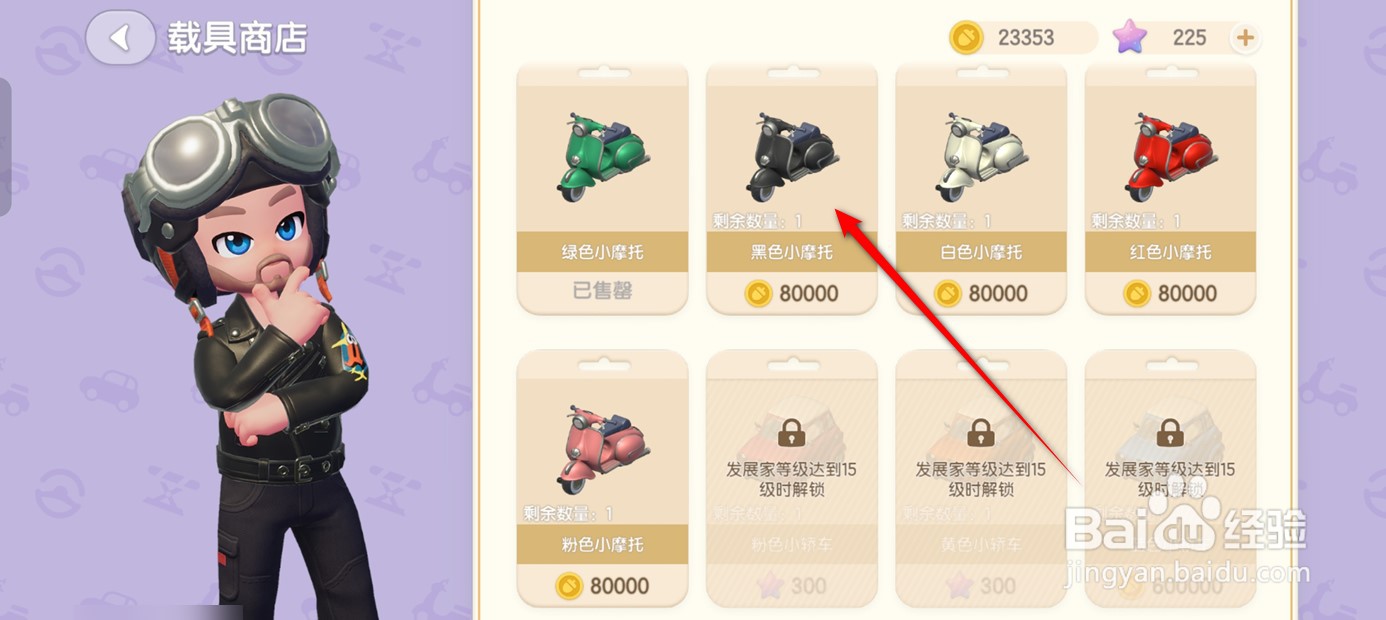This screenshot has width=1386, height=620.
Task: Go back using the arrow button
Action: click(120, 38)
